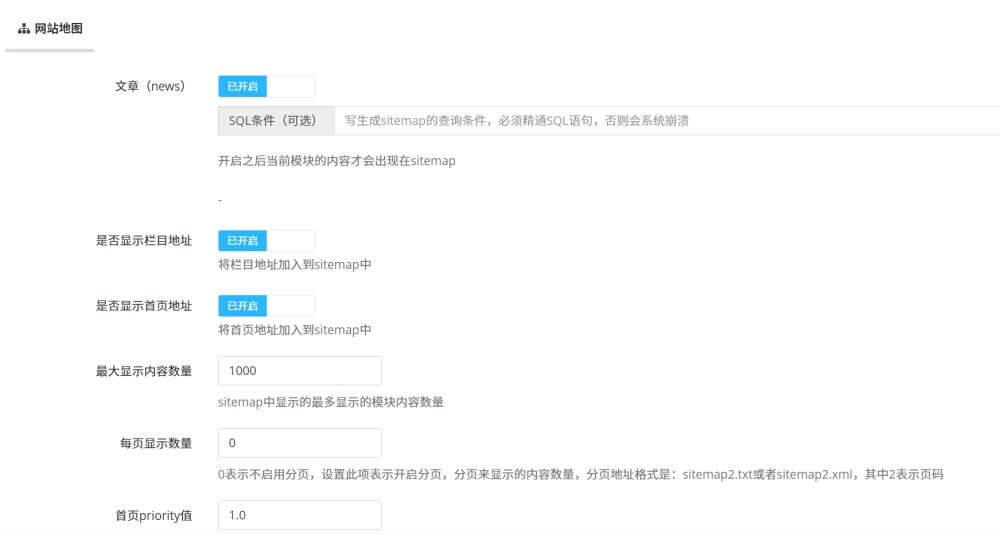This screenshot has height=536, width=1000.
Task: Turn off the 是否显示首页地址 switch
Action: point(266,306)
